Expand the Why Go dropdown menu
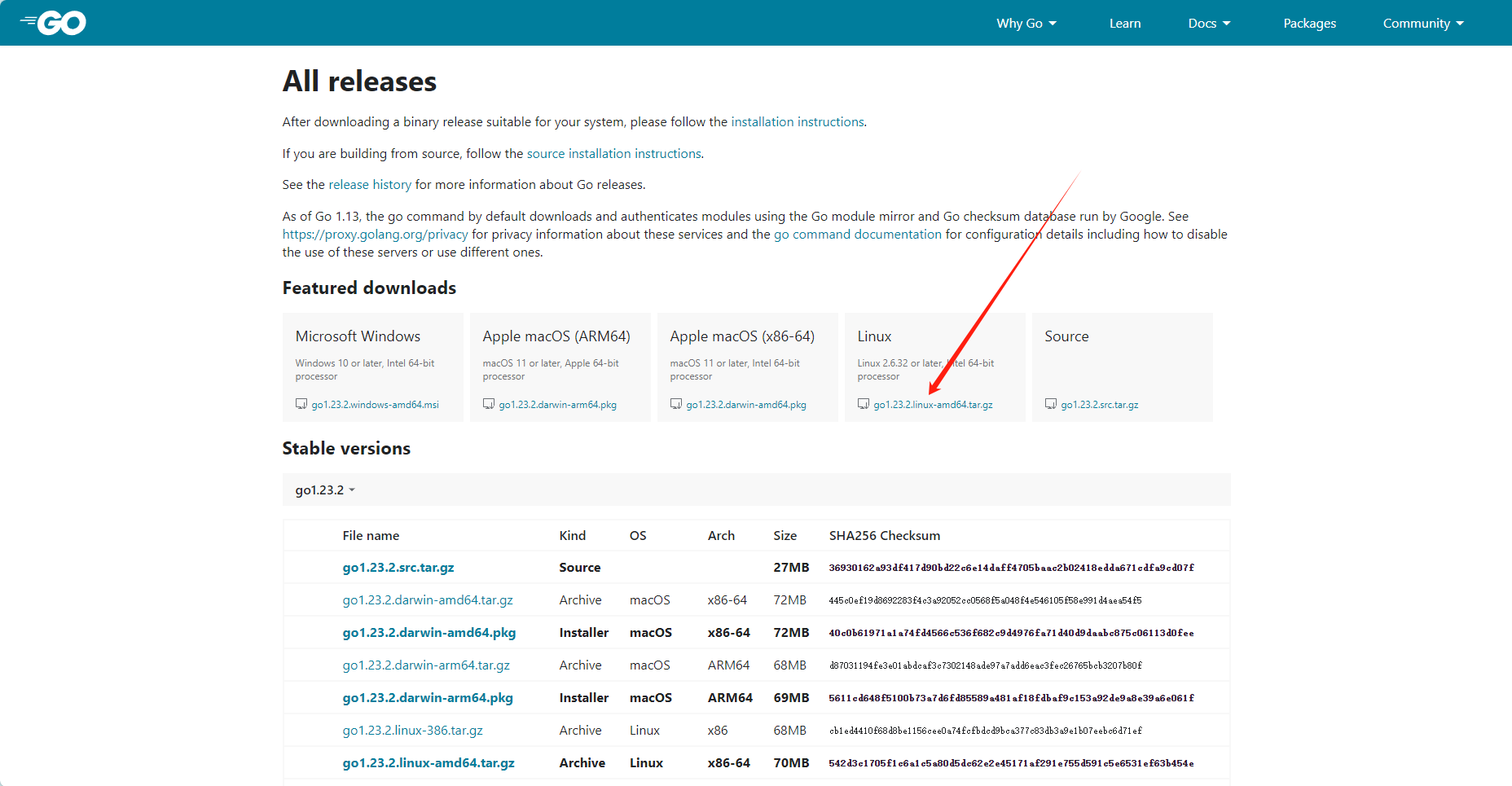This screenshot has width=1512, height=786. click(1026, 23)
